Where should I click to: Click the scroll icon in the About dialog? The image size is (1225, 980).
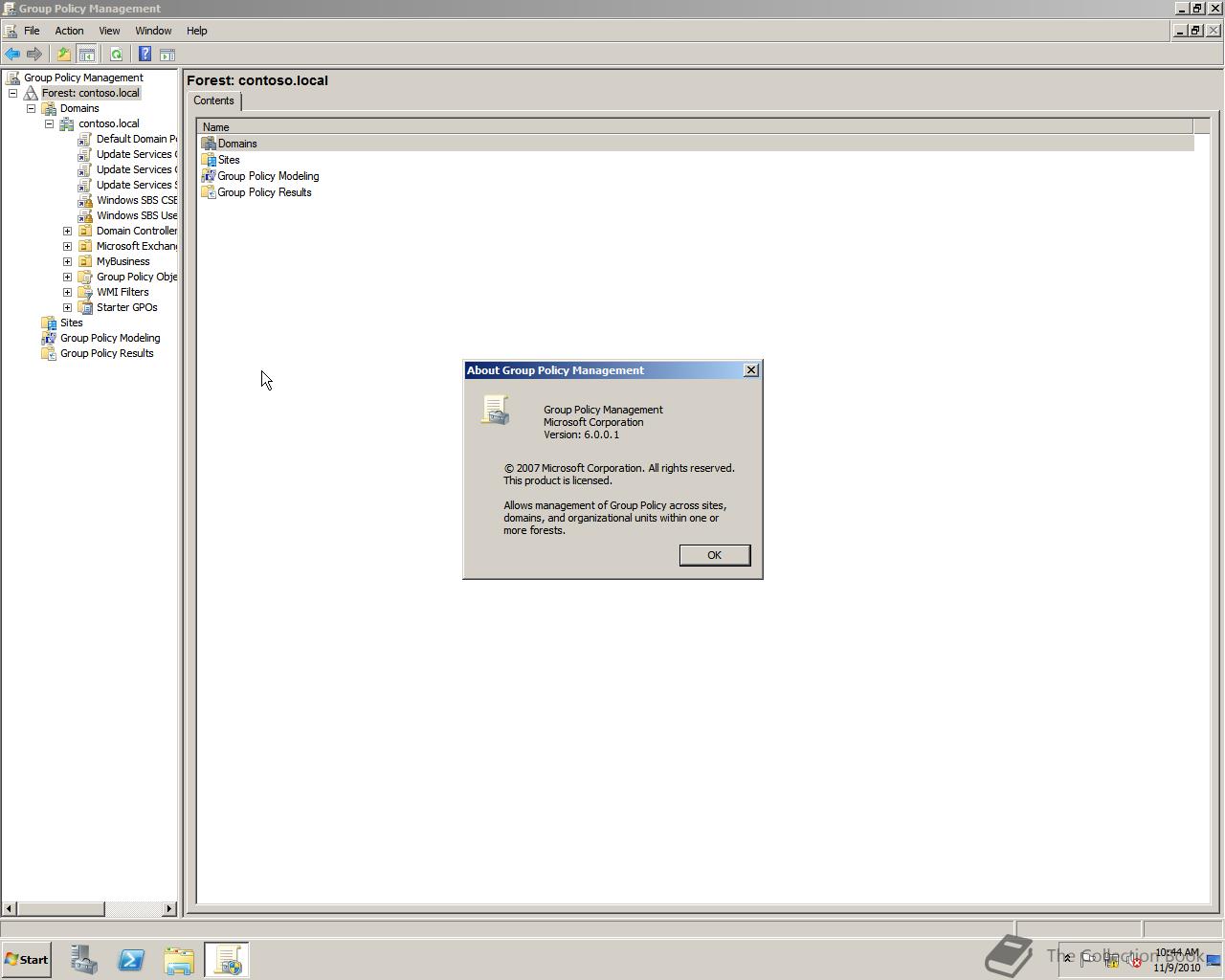(x=495, y=410)
